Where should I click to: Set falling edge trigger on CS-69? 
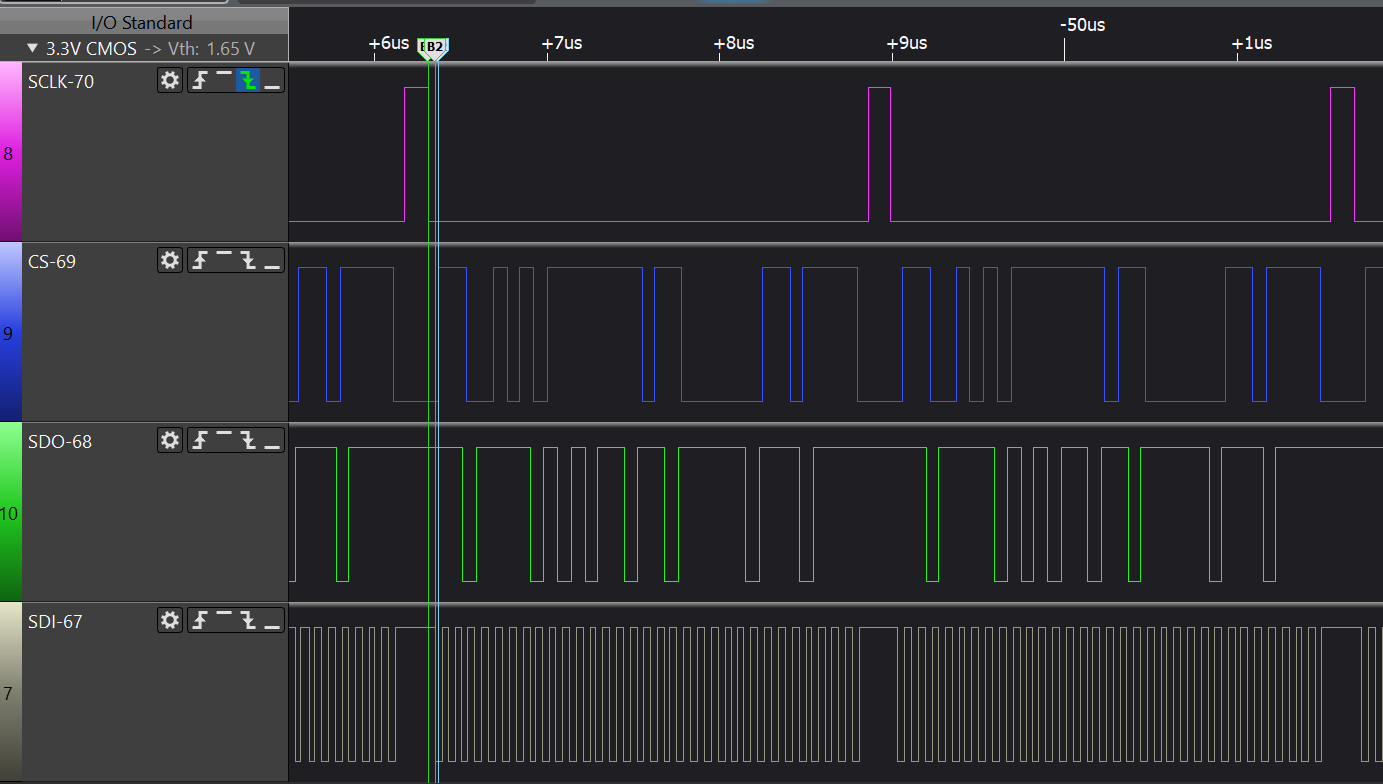(x=247, y=261)
